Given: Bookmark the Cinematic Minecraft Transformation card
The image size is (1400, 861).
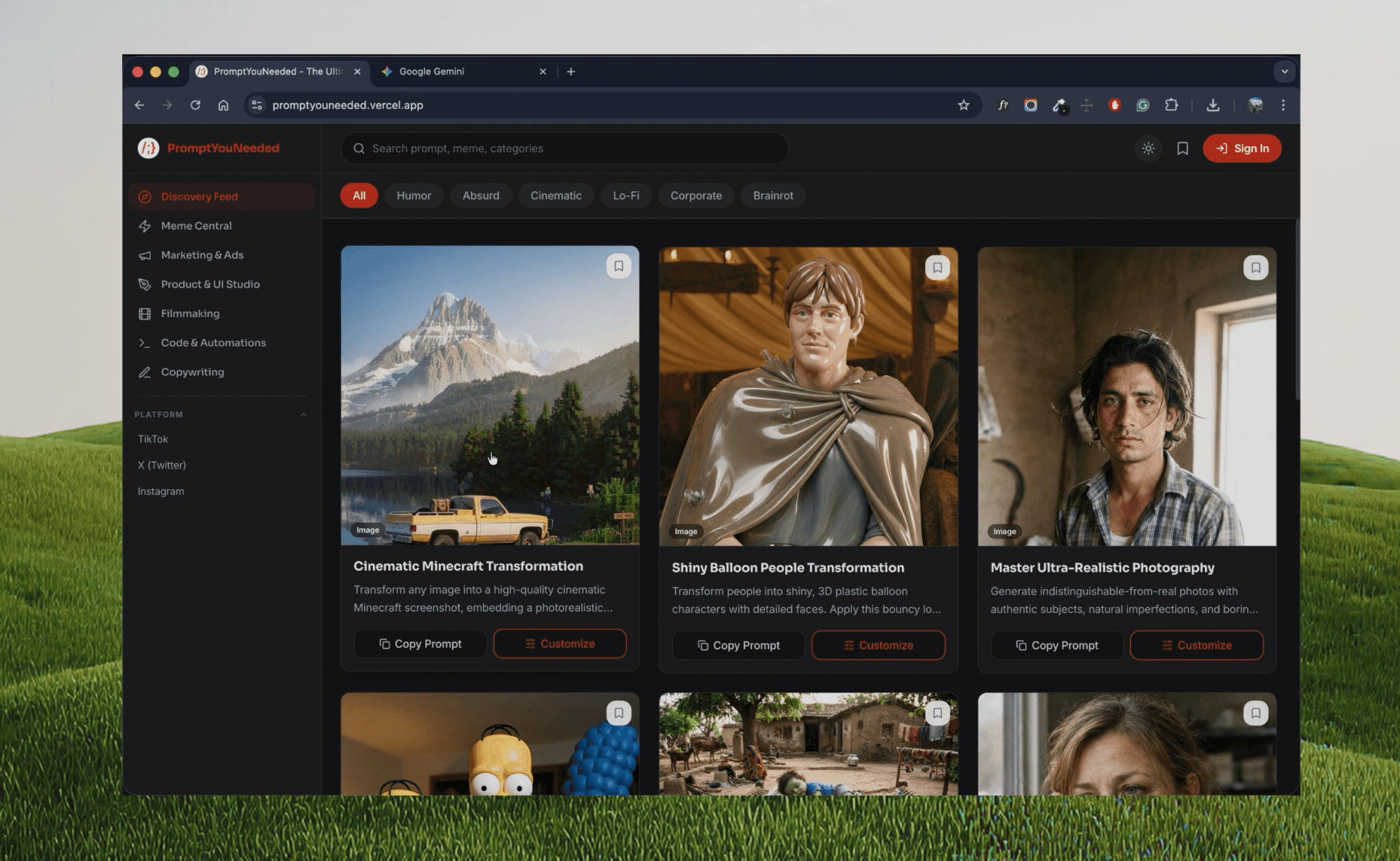Looking at the screenshot, I should coord(618,266).
